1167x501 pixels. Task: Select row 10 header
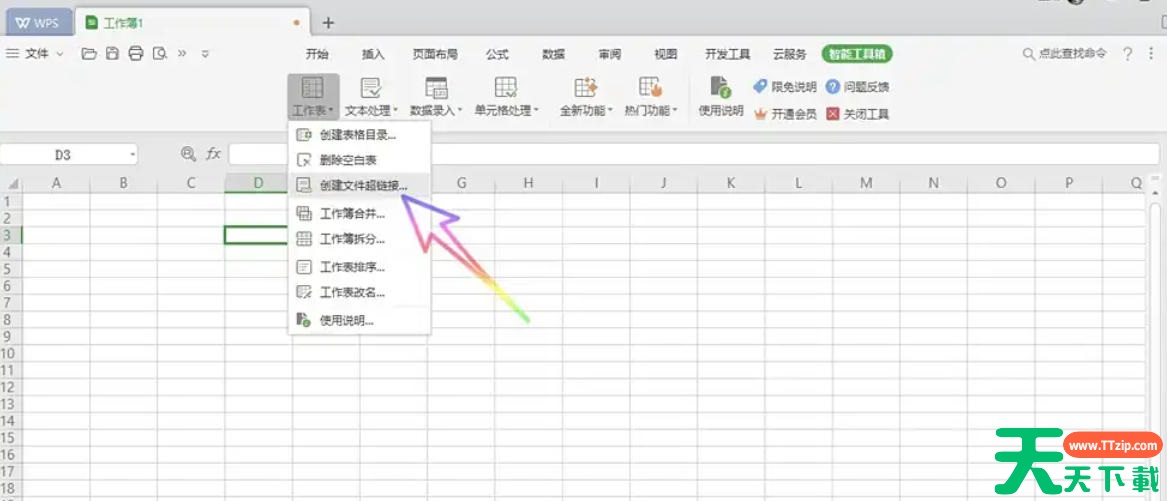(x=10, y=353)
